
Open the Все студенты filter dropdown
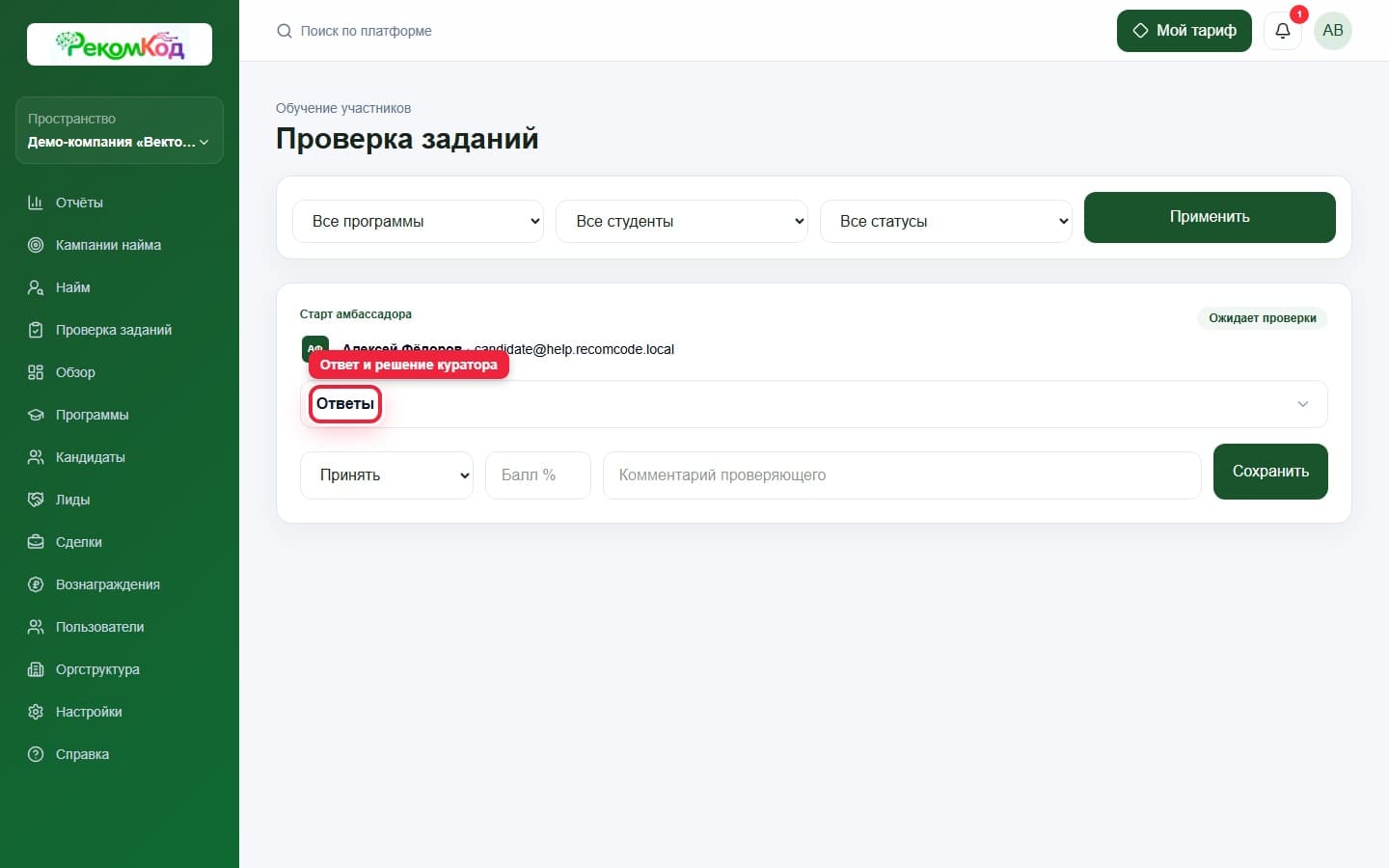[x=682, y=221]
